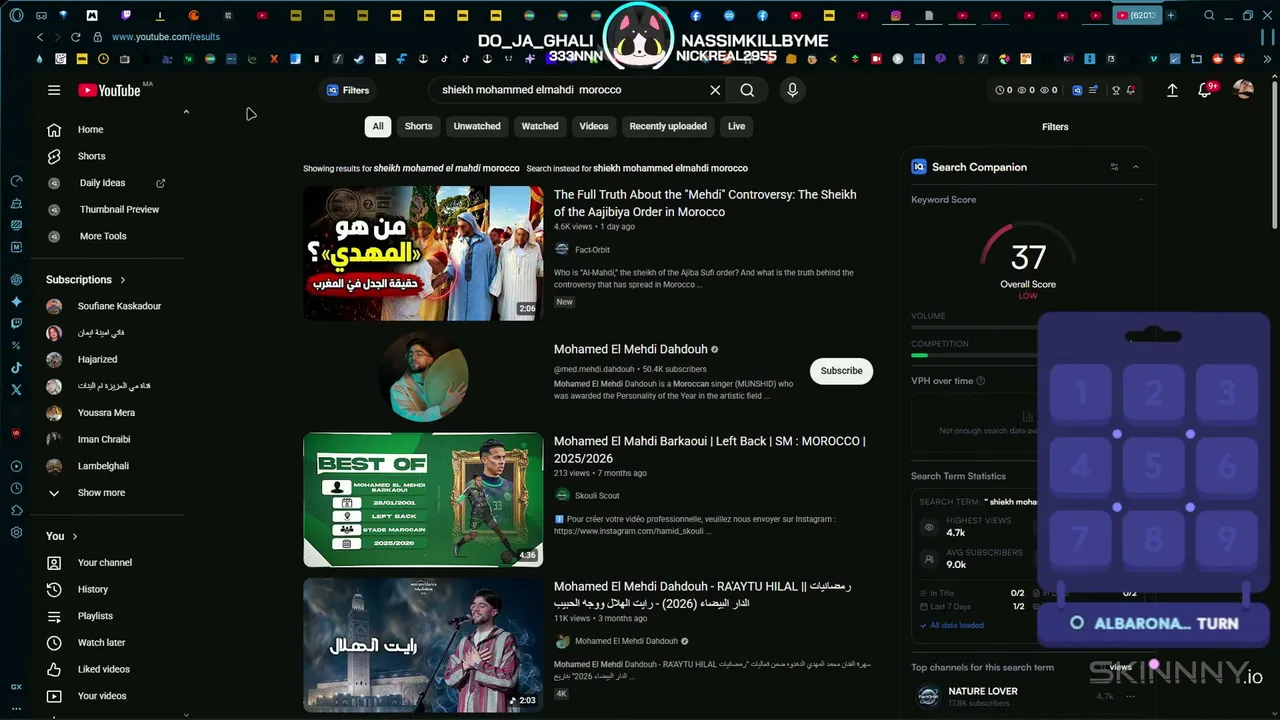Viewport: 1280px width, 720px height.
Task: Select the Videos filter chip
Action: pyautogui.click(x=594, y=127)
